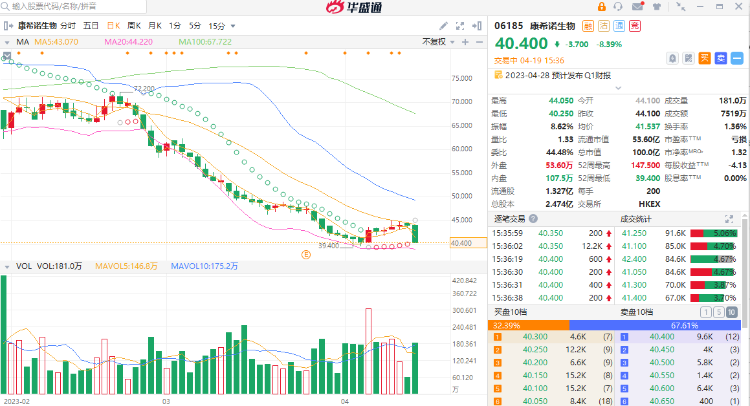Click the orange 买 buy button

pos(705,58)
